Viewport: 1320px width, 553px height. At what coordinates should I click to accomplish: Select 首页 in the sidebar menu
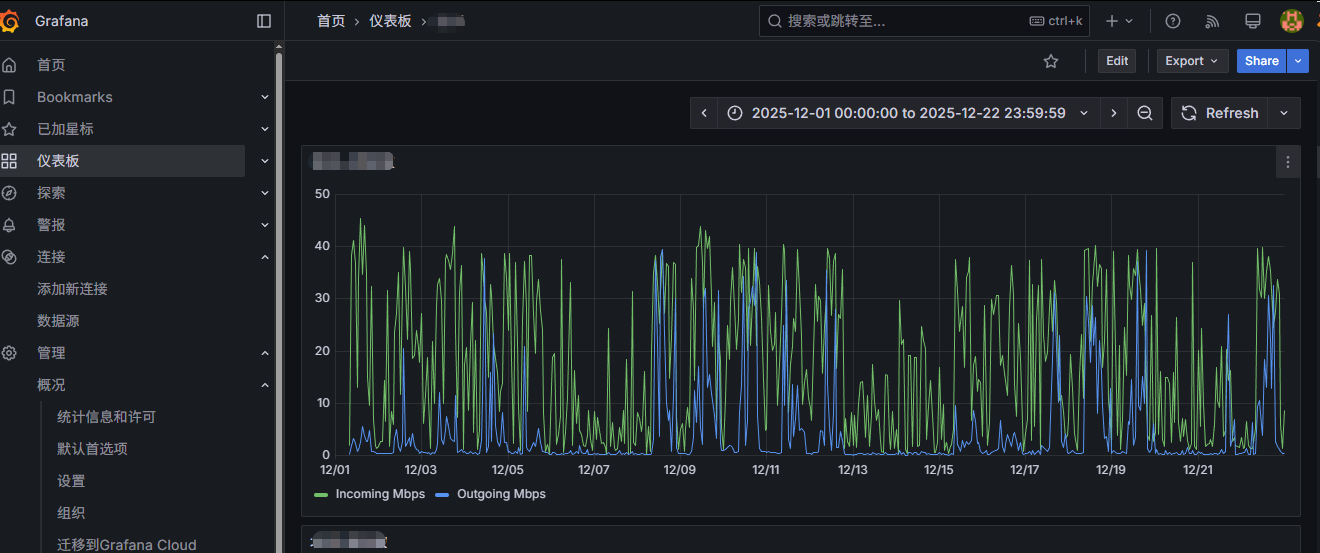click(x=51, y=65)
